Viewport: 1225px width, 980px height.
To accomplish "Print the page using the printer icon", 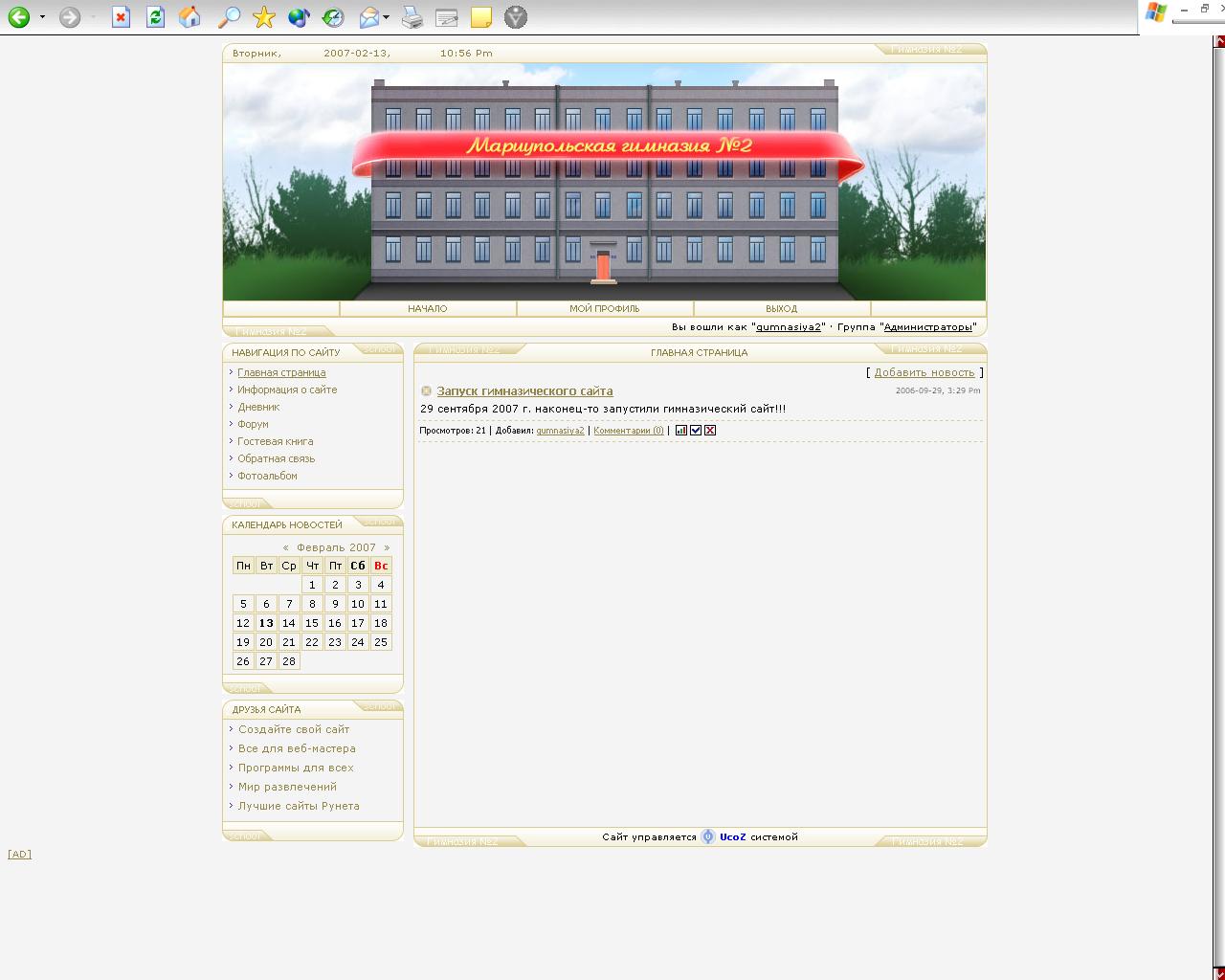I will click(x=412, y=17).
